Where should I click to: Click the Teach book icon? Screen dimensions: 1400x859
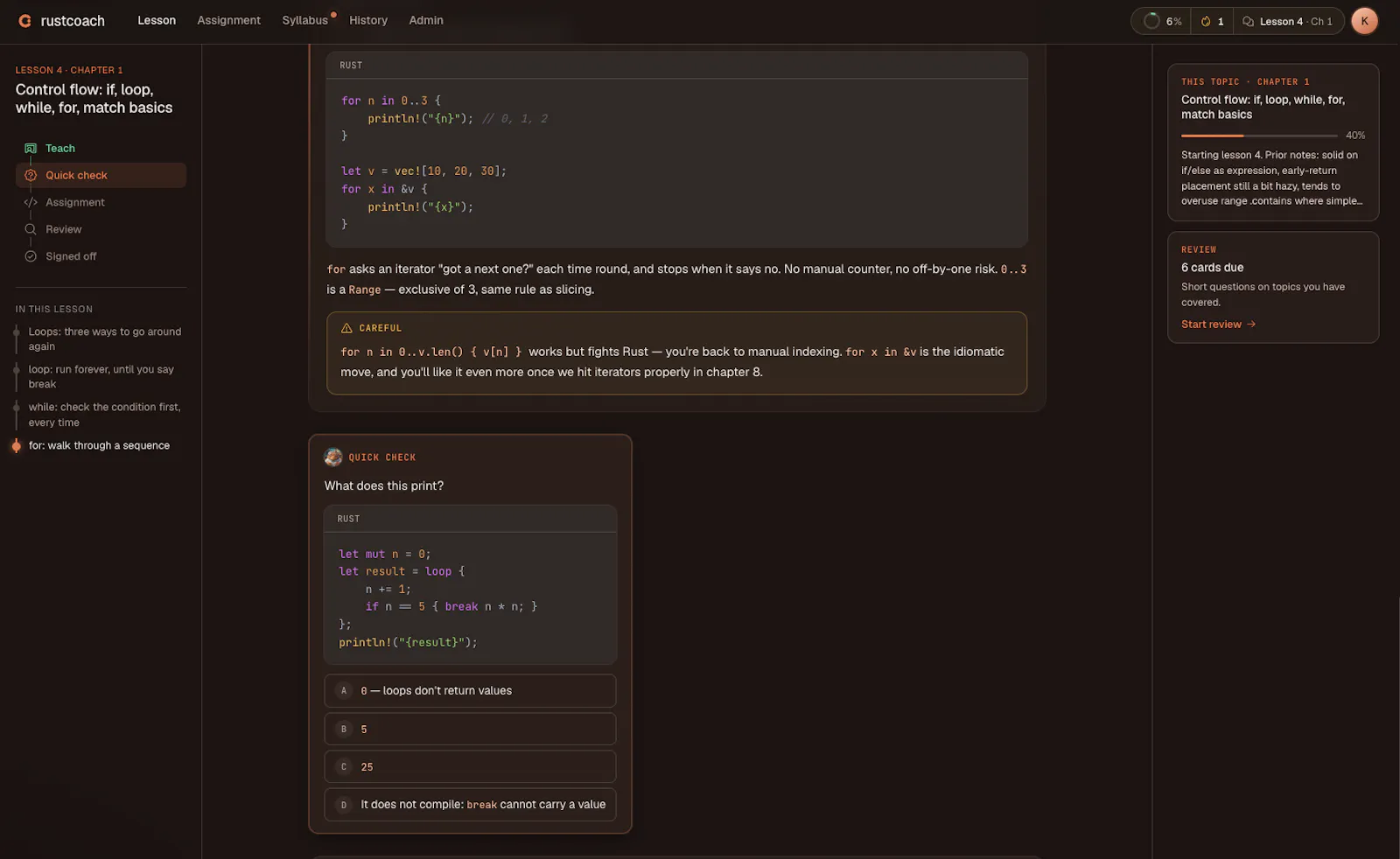point(31,149)
